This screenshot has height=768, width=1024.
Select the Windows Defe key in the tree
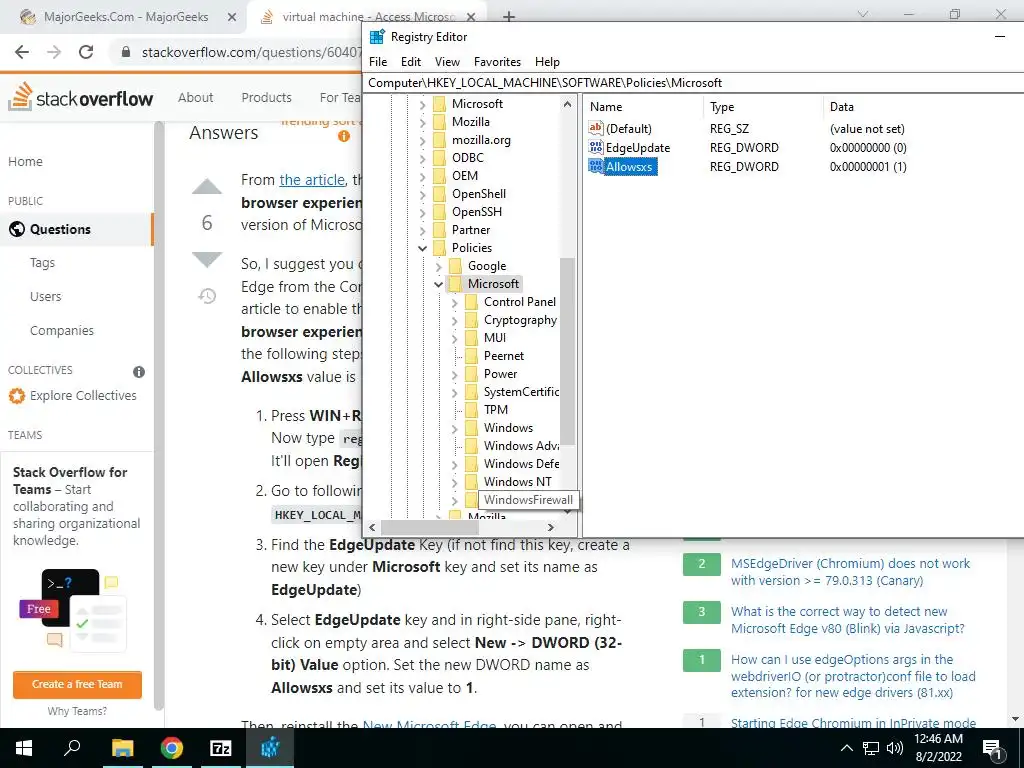[x=521, y=464]
